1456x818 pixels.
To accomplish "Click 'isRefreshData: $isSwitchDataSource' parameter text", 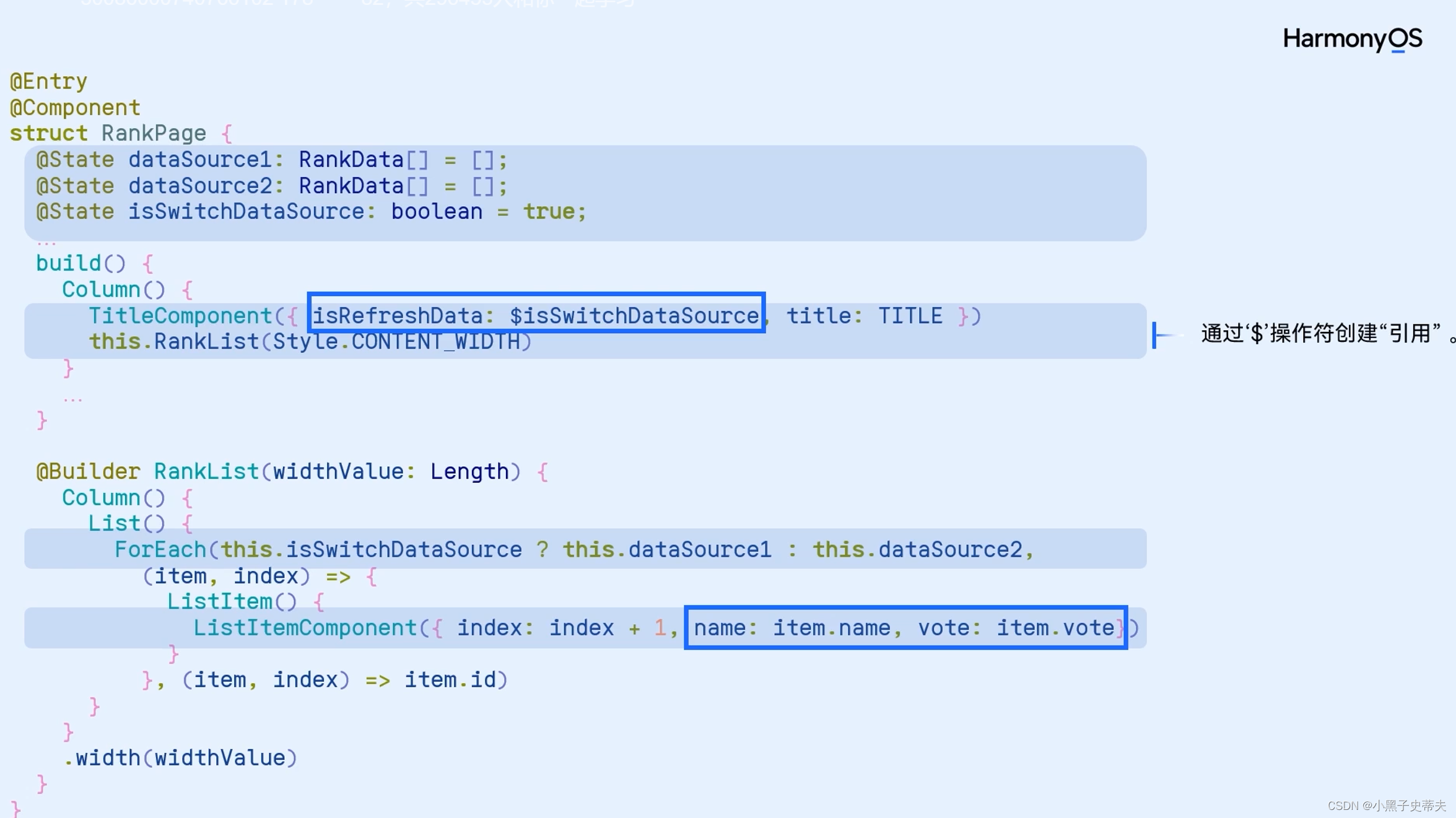I will [536, 316].
